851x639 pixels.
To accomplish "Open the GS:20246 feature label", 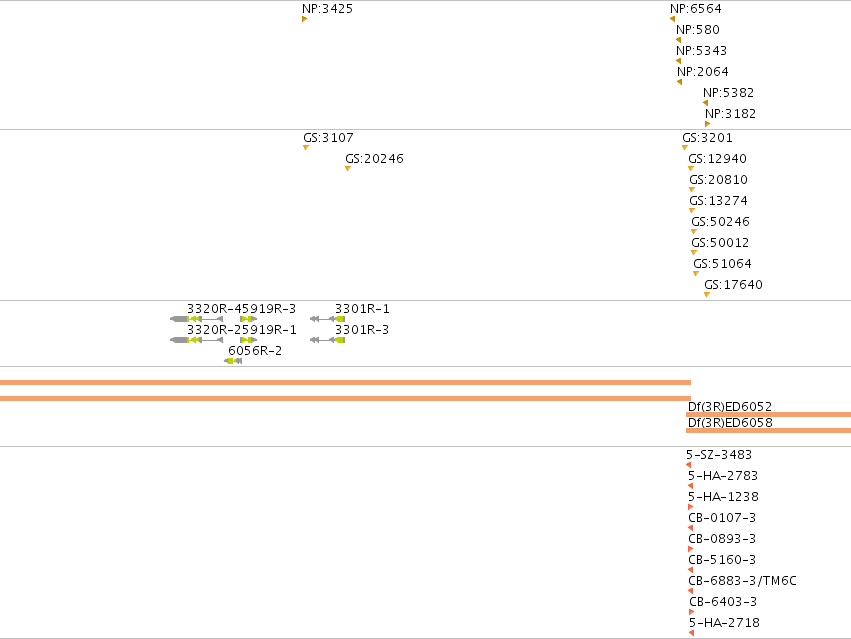I will click(x=374, y=159).
